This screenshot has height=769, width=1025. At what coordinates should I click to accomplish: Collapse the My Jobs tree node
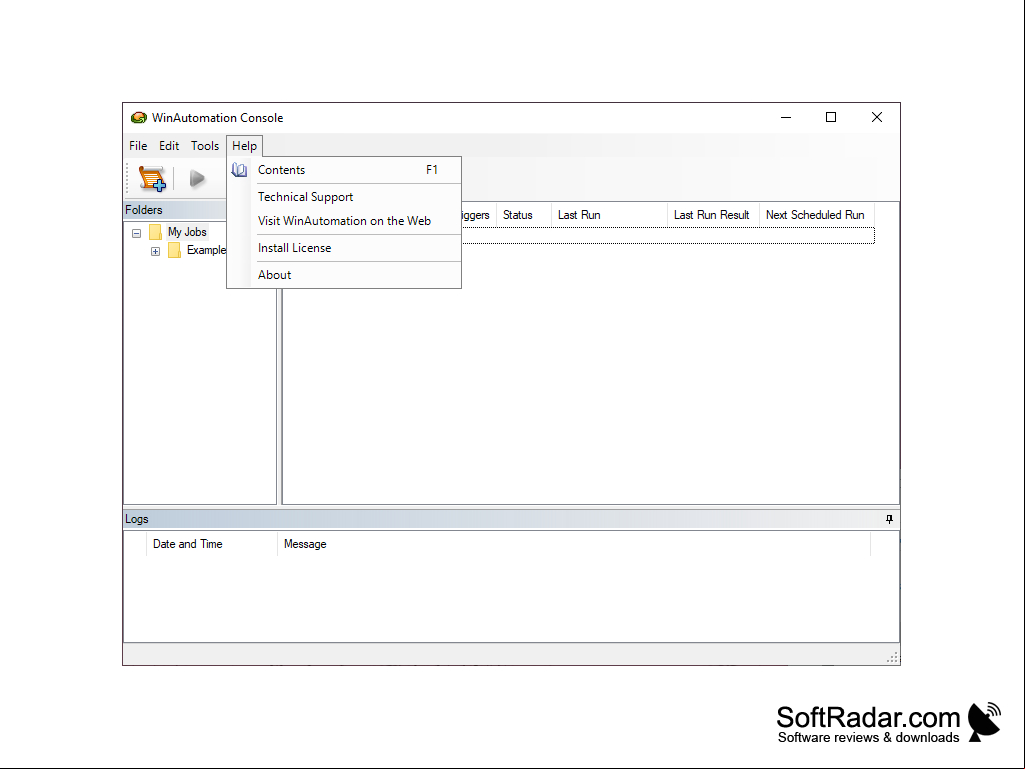pos(137,233)
